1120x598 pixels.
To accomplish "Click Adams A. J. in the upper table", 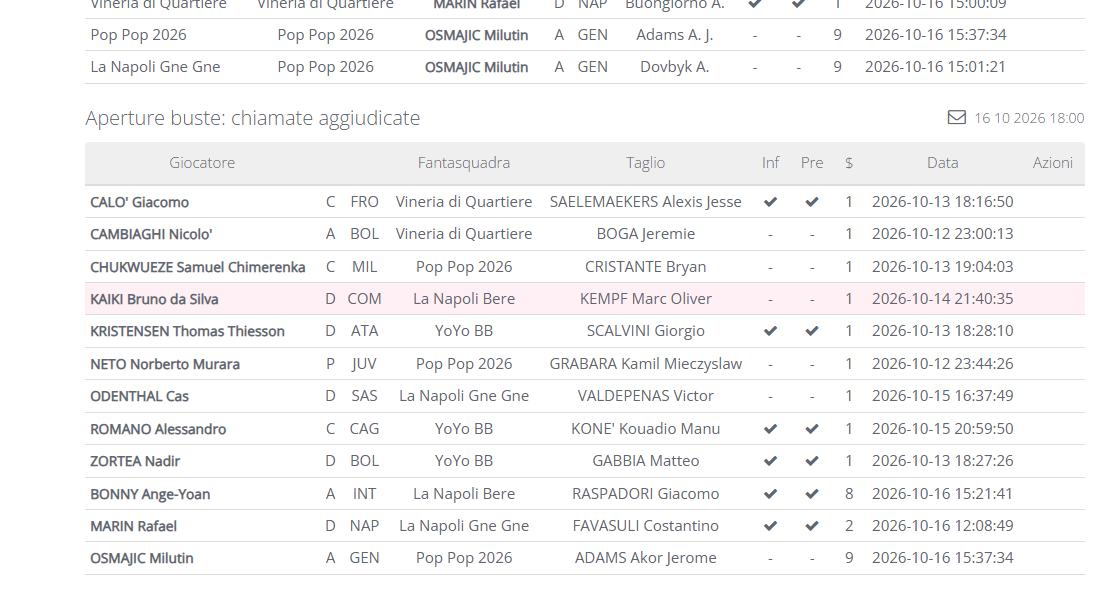I will [674, 35].
